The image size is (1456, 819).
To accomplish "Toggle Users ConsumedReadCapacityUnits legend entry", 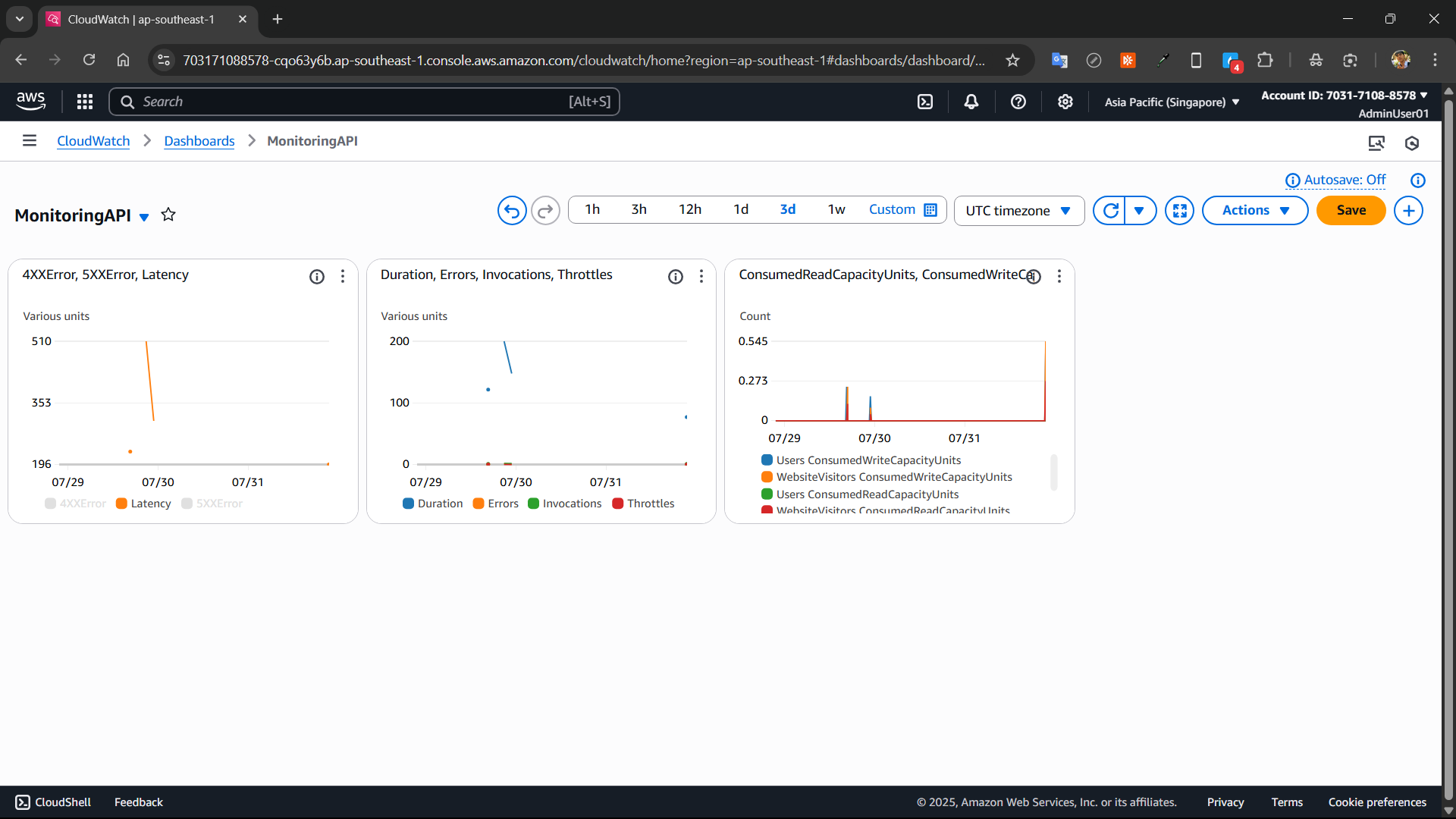I will pyautogui.click(x=861, y=494).
